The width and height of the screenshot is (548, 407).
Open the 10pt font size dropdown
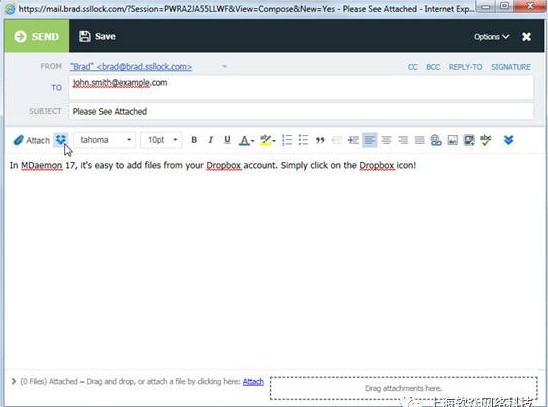[161, 140]
